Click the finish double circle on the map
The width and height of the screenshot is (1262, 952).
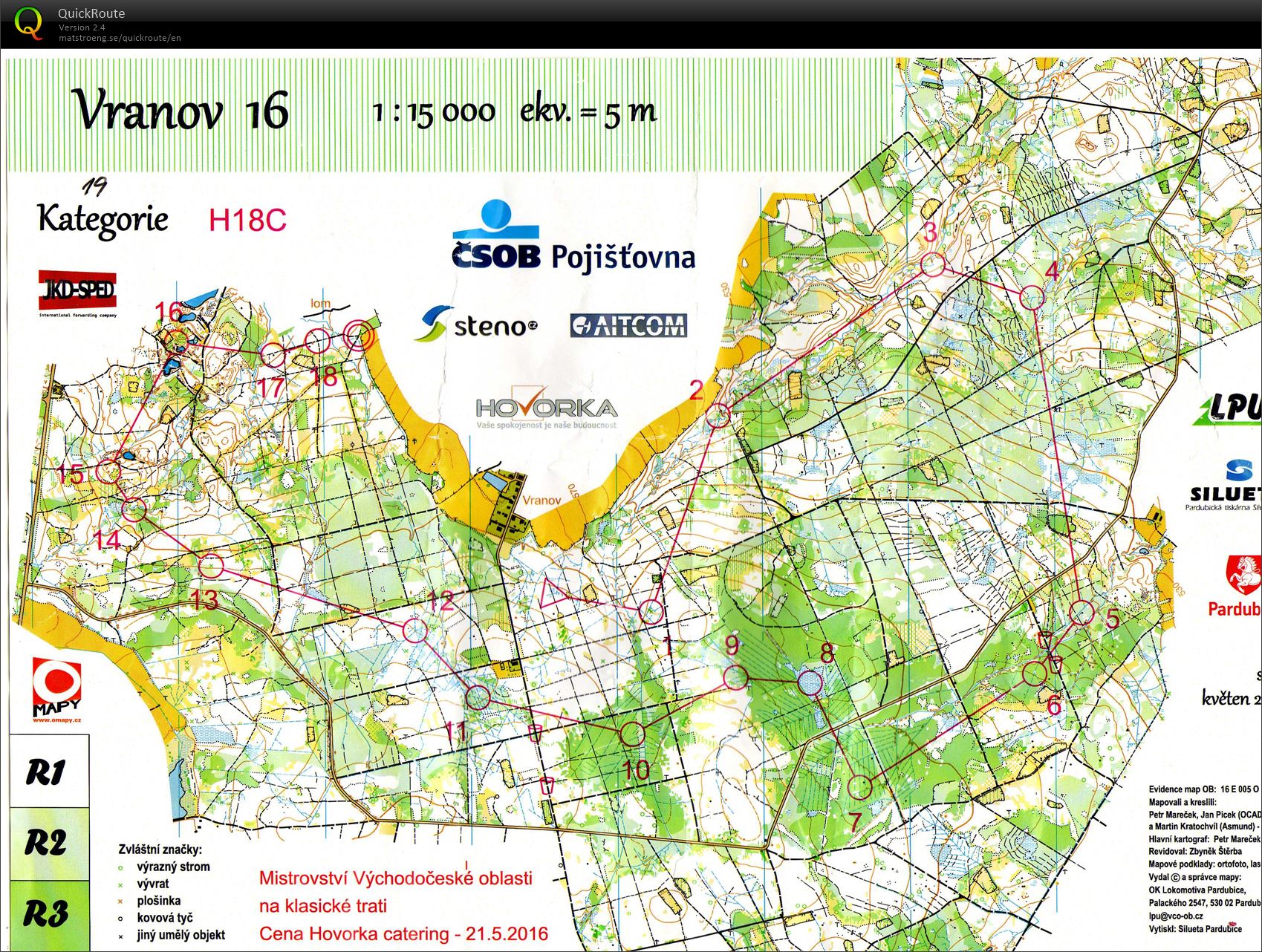point(358,335)
